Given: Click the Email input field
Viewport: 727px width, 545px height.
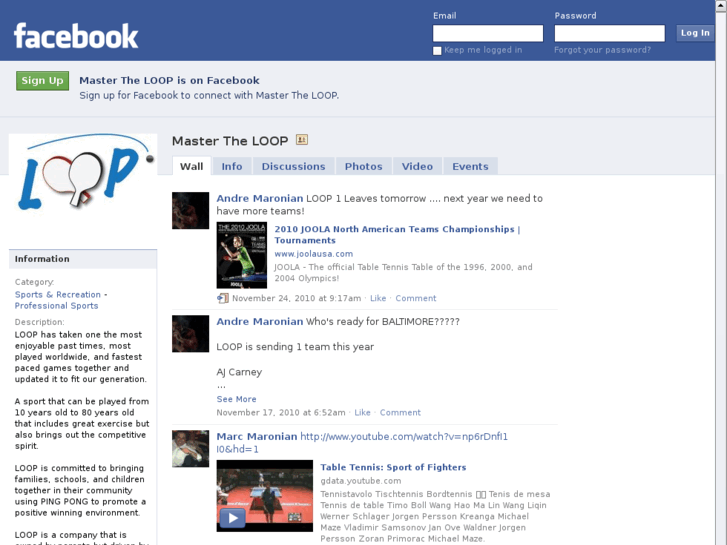Looking at the screenshot, I should pyautogui.click(x=488, y=33).
